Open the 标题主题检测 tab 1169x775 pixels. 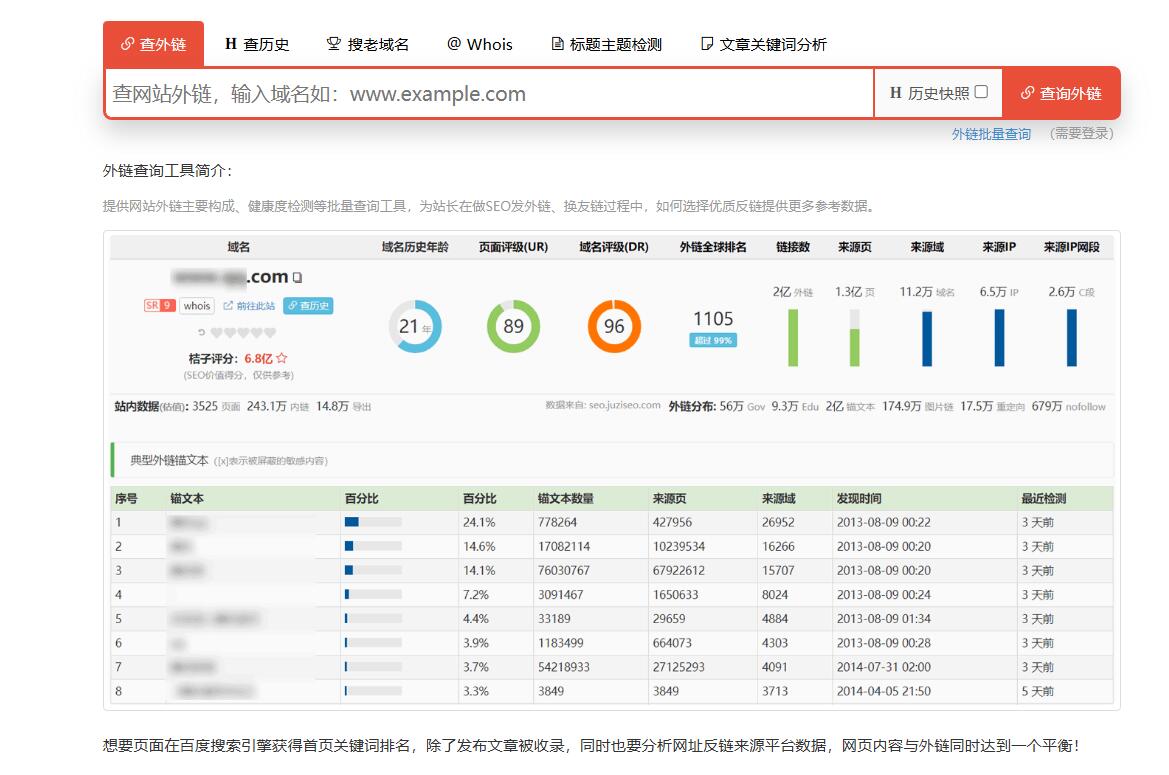point(607,43)
